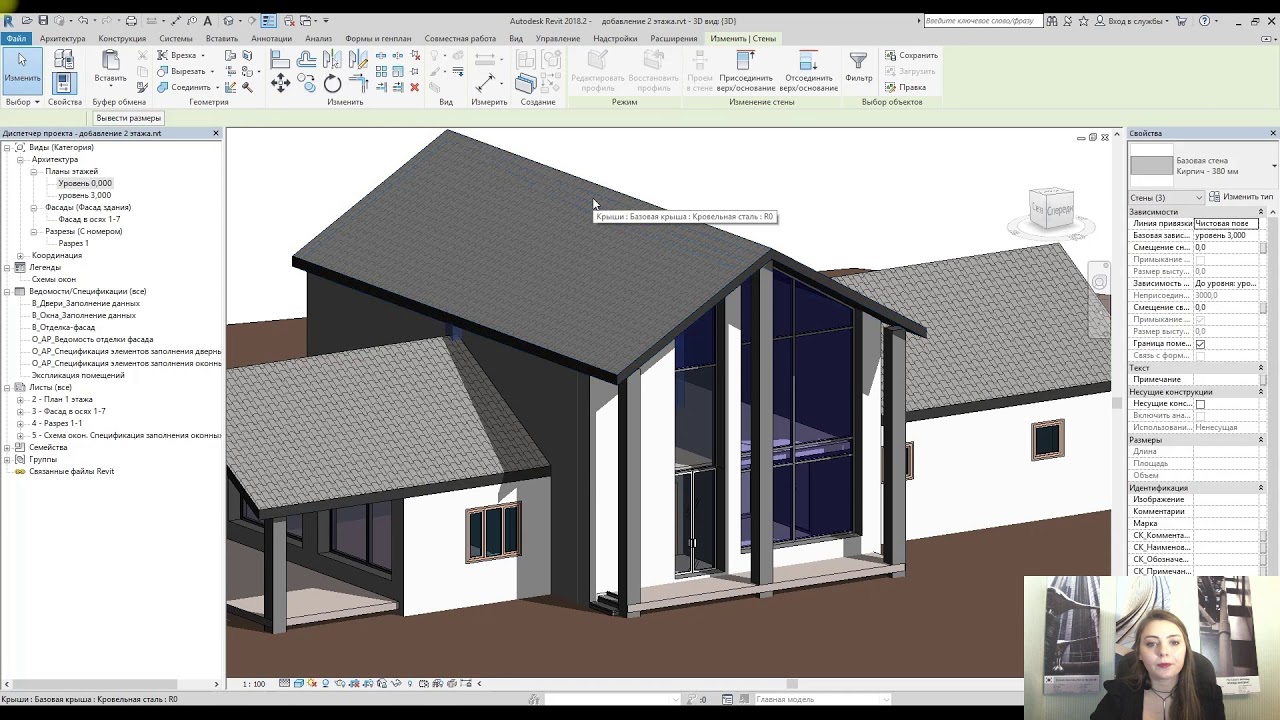Click Присоединить верх/основание tool

tap(746, 69)
